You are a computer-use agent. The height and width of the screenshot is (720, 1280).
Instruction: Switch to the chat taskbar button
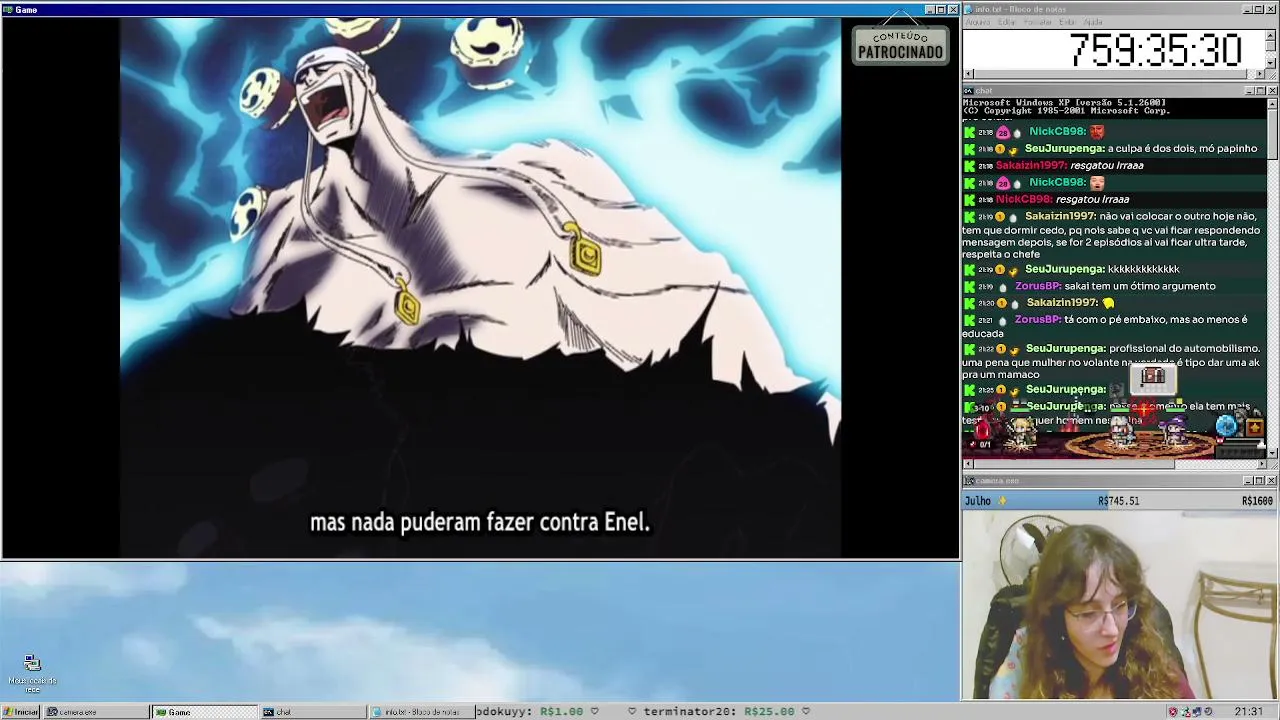[313, 712]
